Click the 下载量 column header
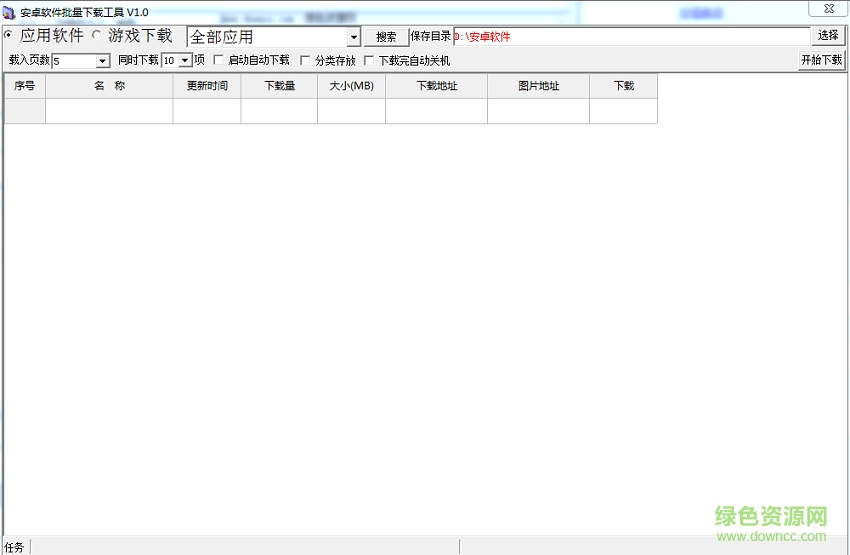The width and height of the screenshot is (850, 555). [x=279, y=86]
